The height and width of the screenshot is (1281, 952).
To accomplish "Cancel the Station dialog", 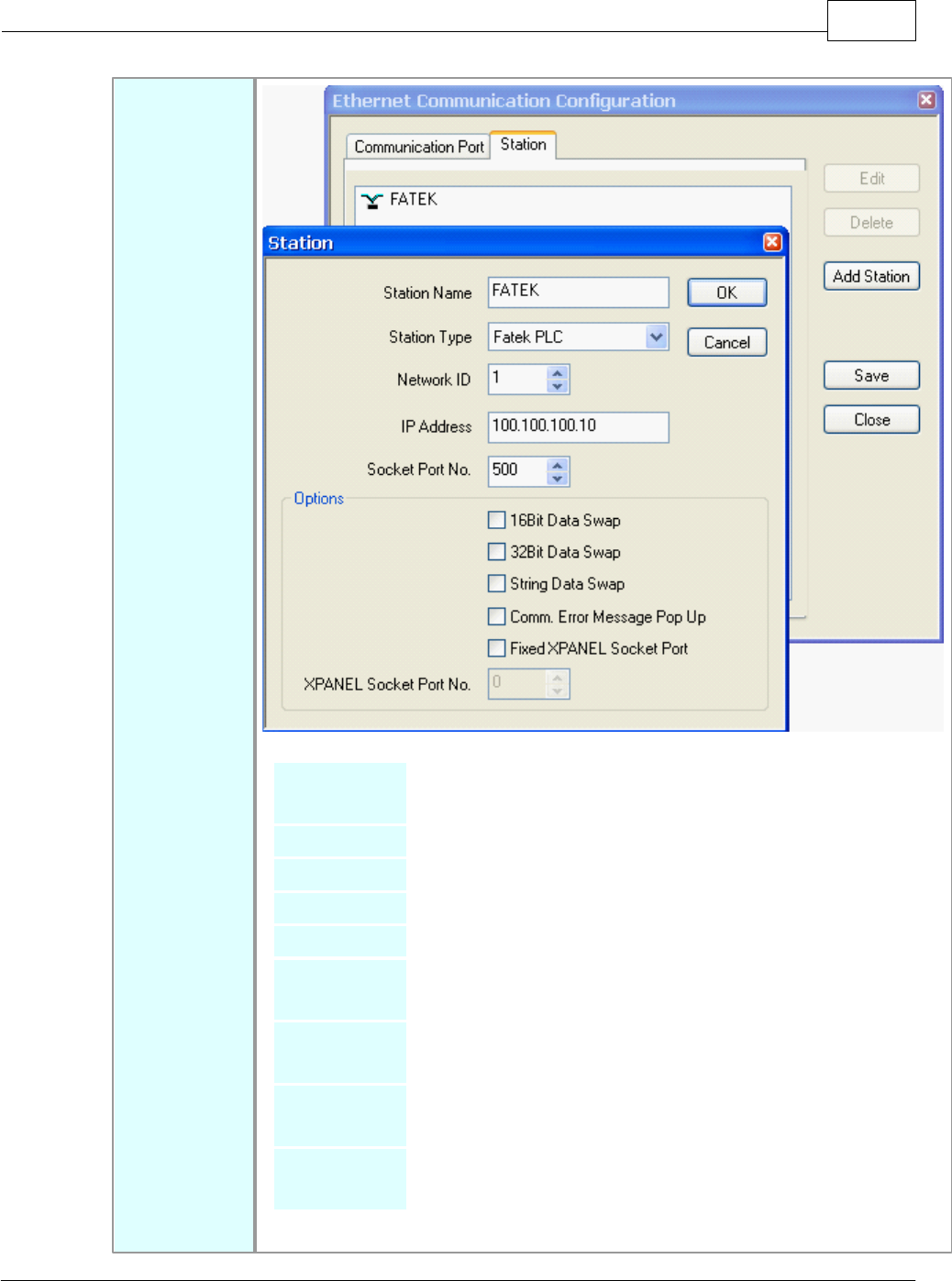I will coord(726,342).
